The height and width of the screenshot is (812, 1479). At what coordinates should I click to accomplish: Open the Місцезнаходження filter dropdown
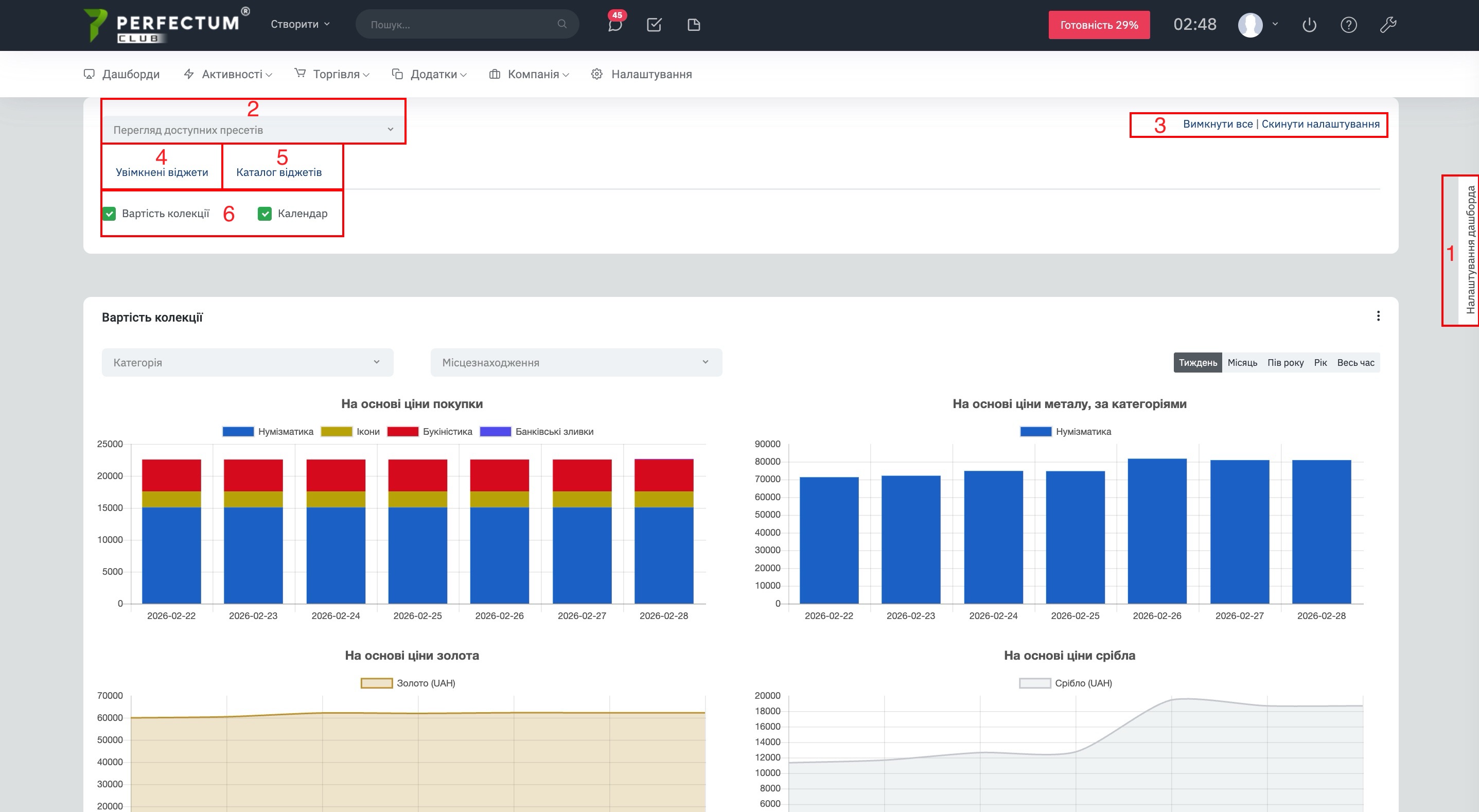(x=576, y=362)
